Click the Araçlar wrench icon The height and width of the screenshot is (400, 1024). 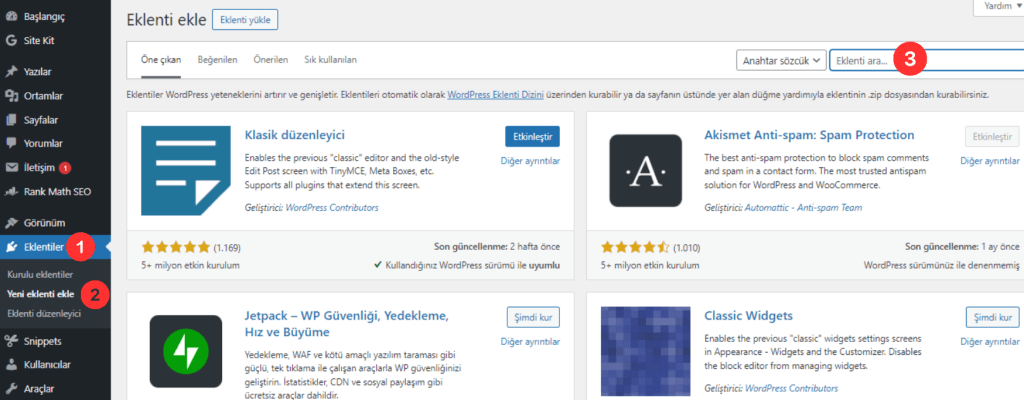tap(10, 389)
